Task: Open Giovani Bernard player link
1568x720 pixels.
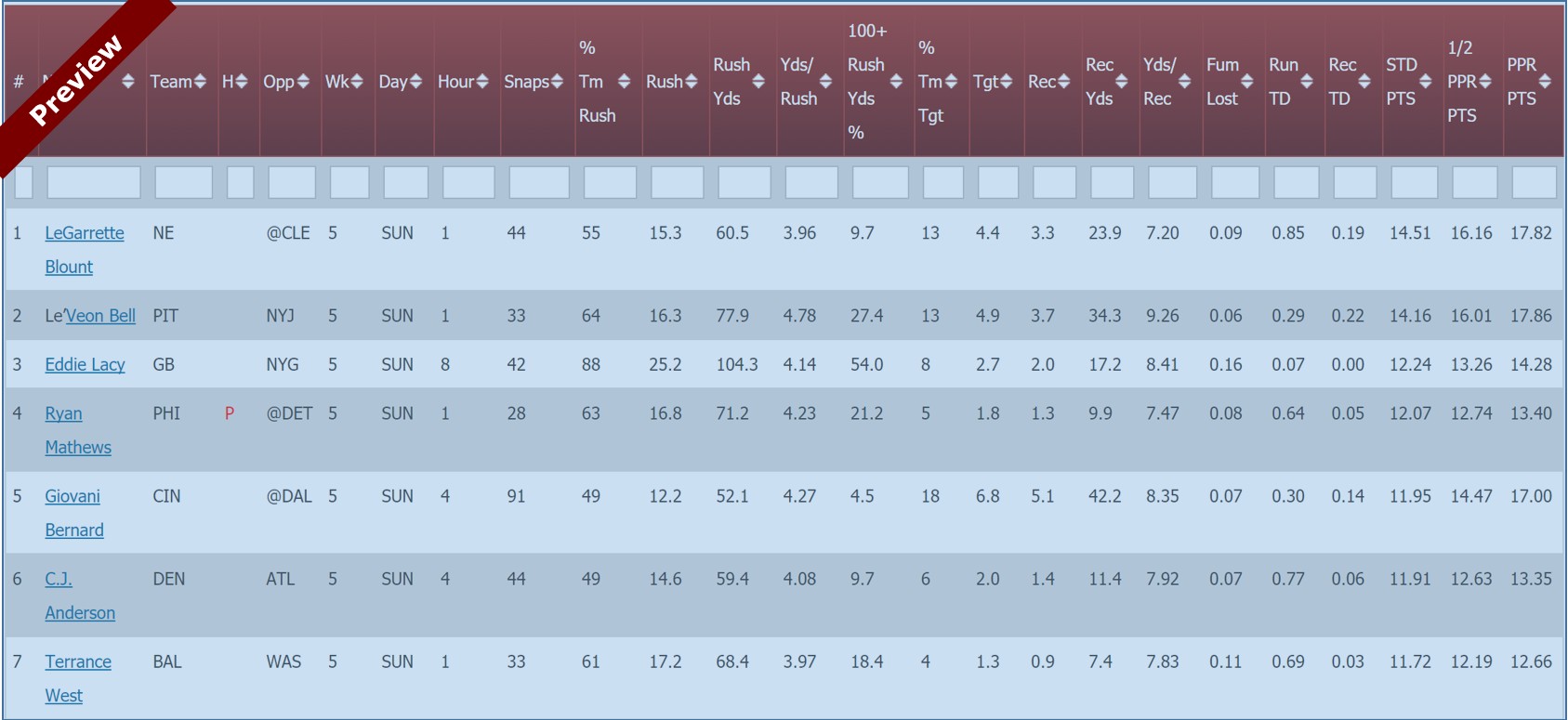Action: tap(72, 497)
